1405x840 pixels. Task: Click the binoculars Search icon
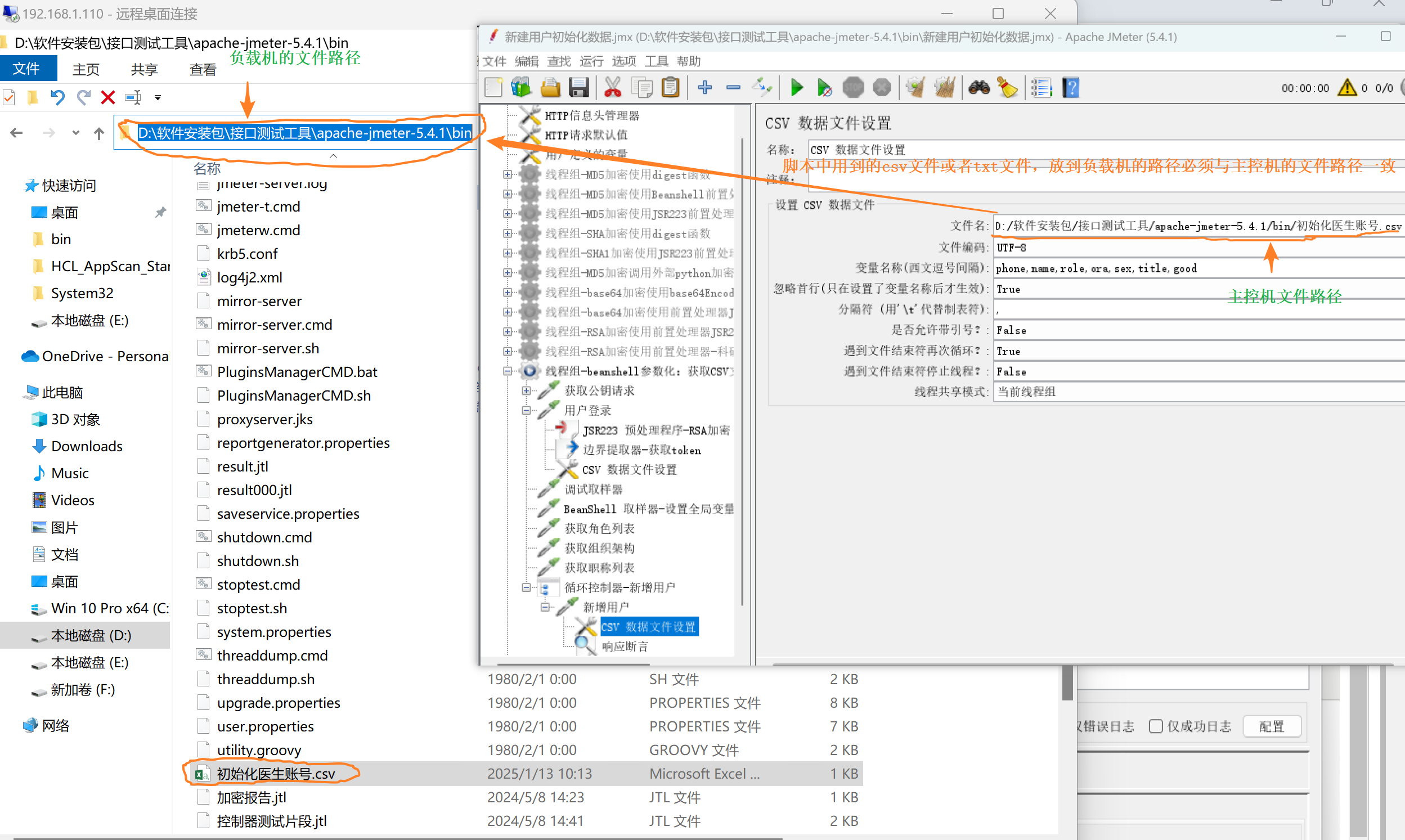click(x=978, y=88)
